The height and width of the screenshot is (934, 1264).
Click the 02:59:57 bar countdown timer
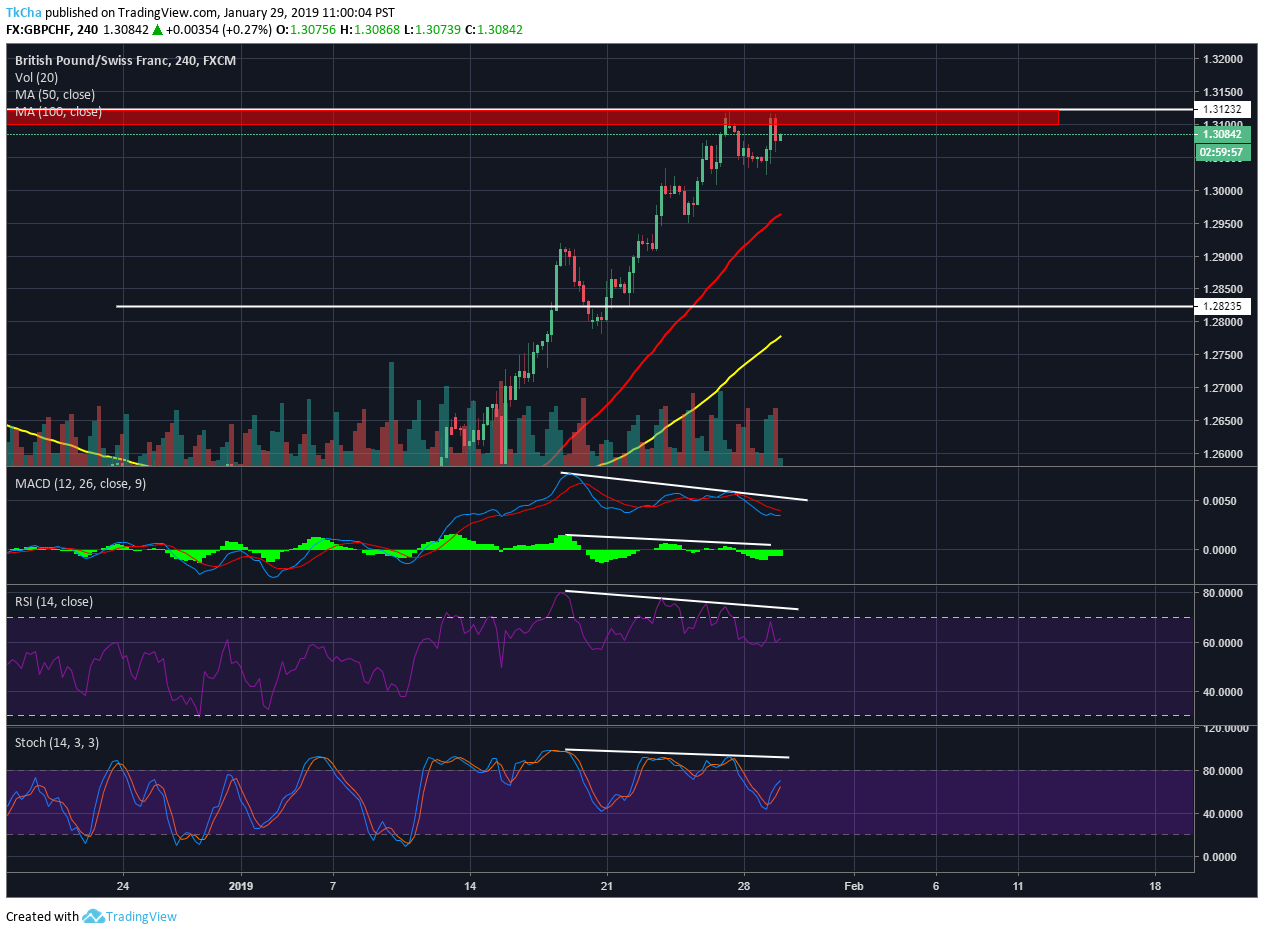1222,152
